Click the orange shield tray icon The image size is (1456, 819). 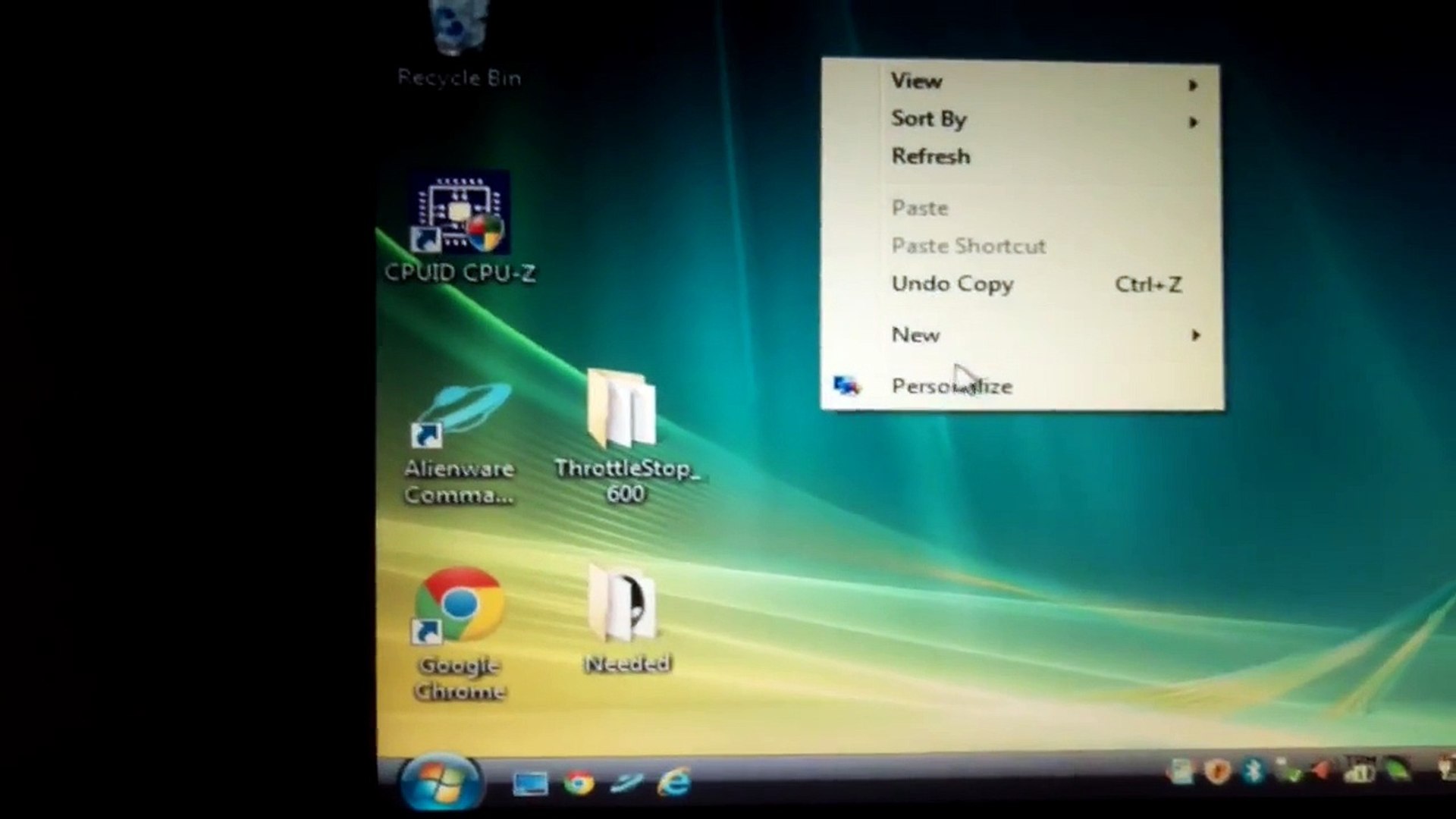tap(1217, 772)
